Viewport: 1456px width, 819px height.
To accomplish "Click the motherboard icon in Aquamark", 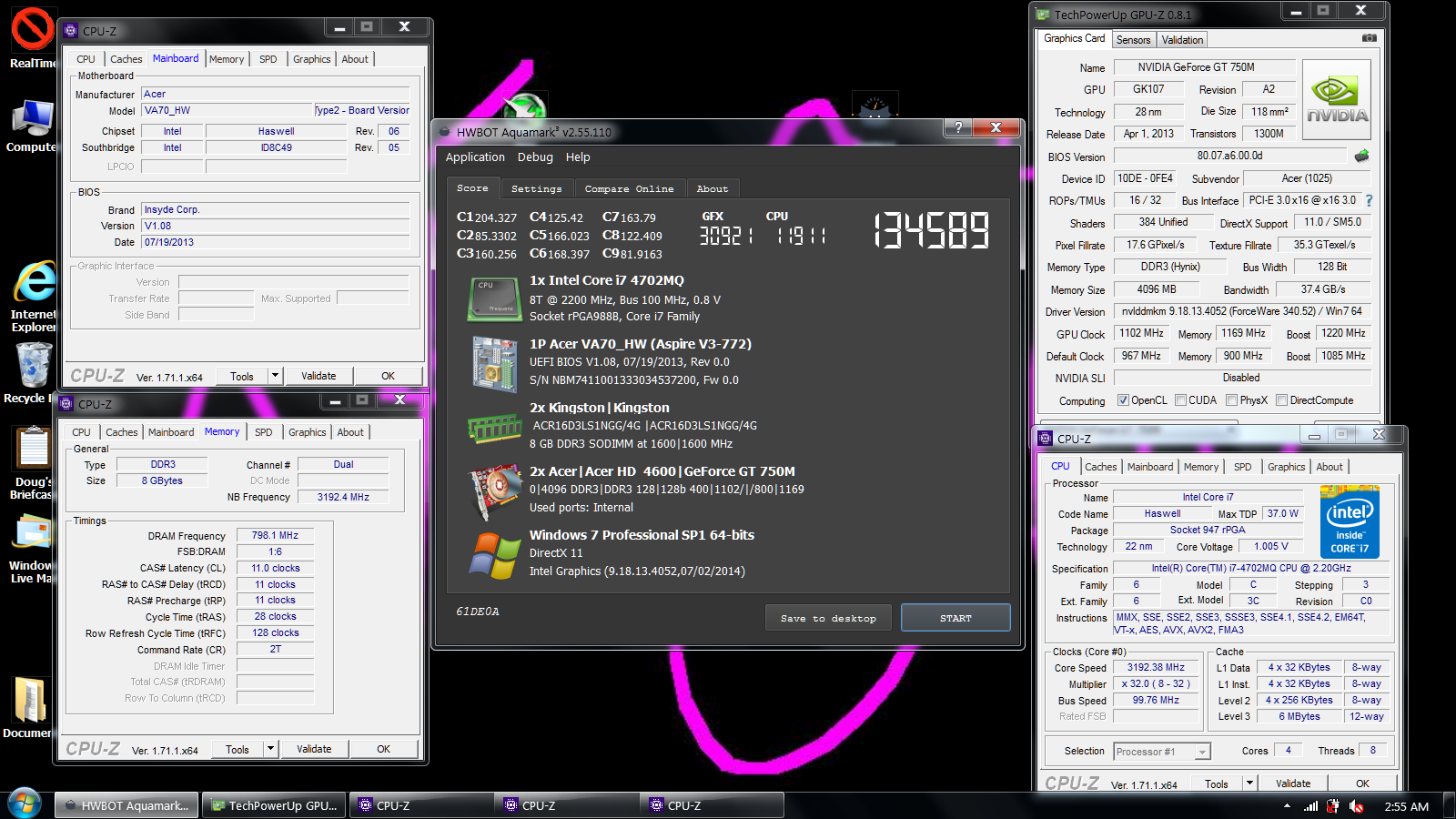I will click(x=494, y=364).
